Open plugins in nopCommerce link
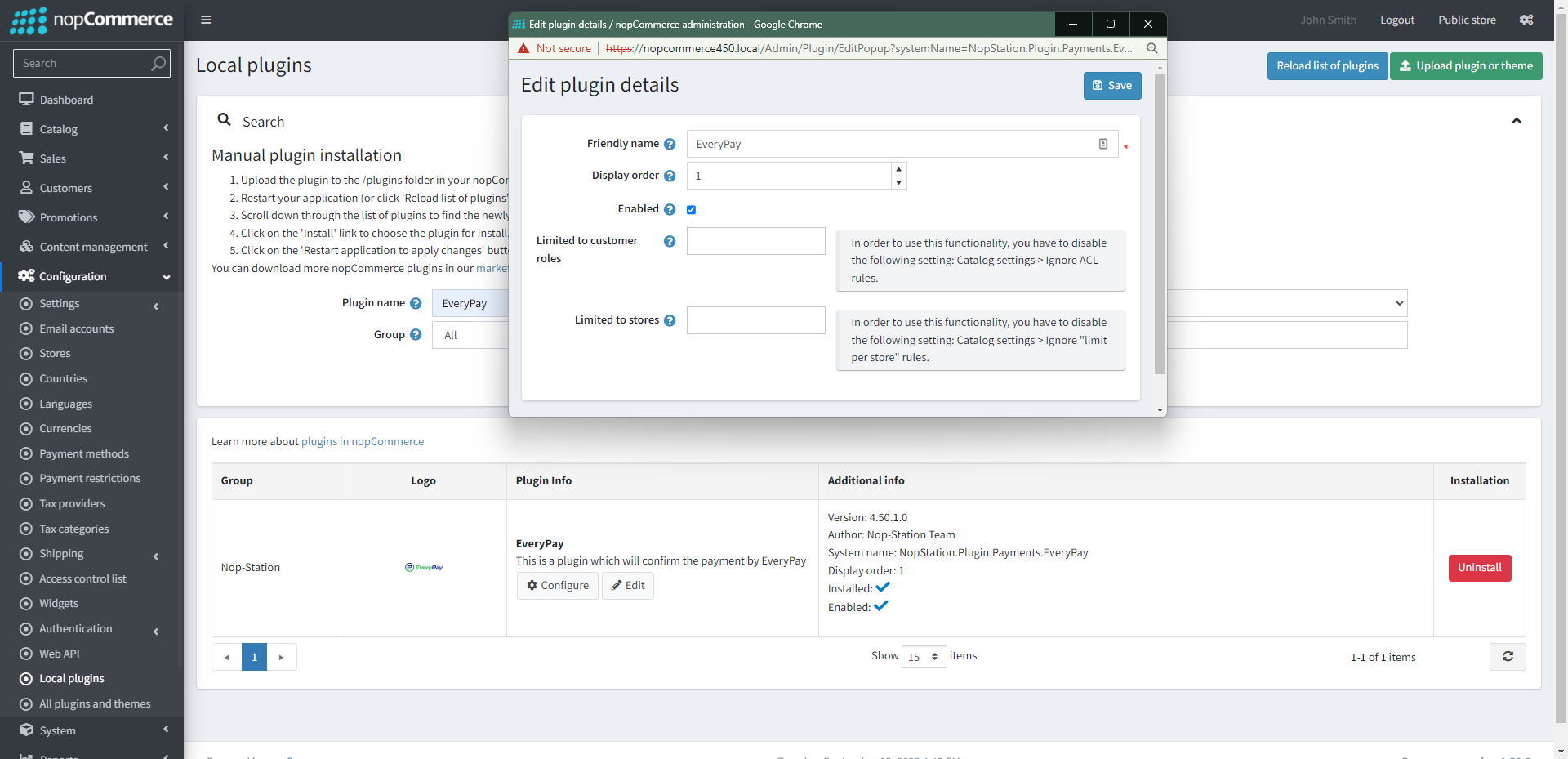Viewport: 1568px width, 759px height. click(363, 441)
